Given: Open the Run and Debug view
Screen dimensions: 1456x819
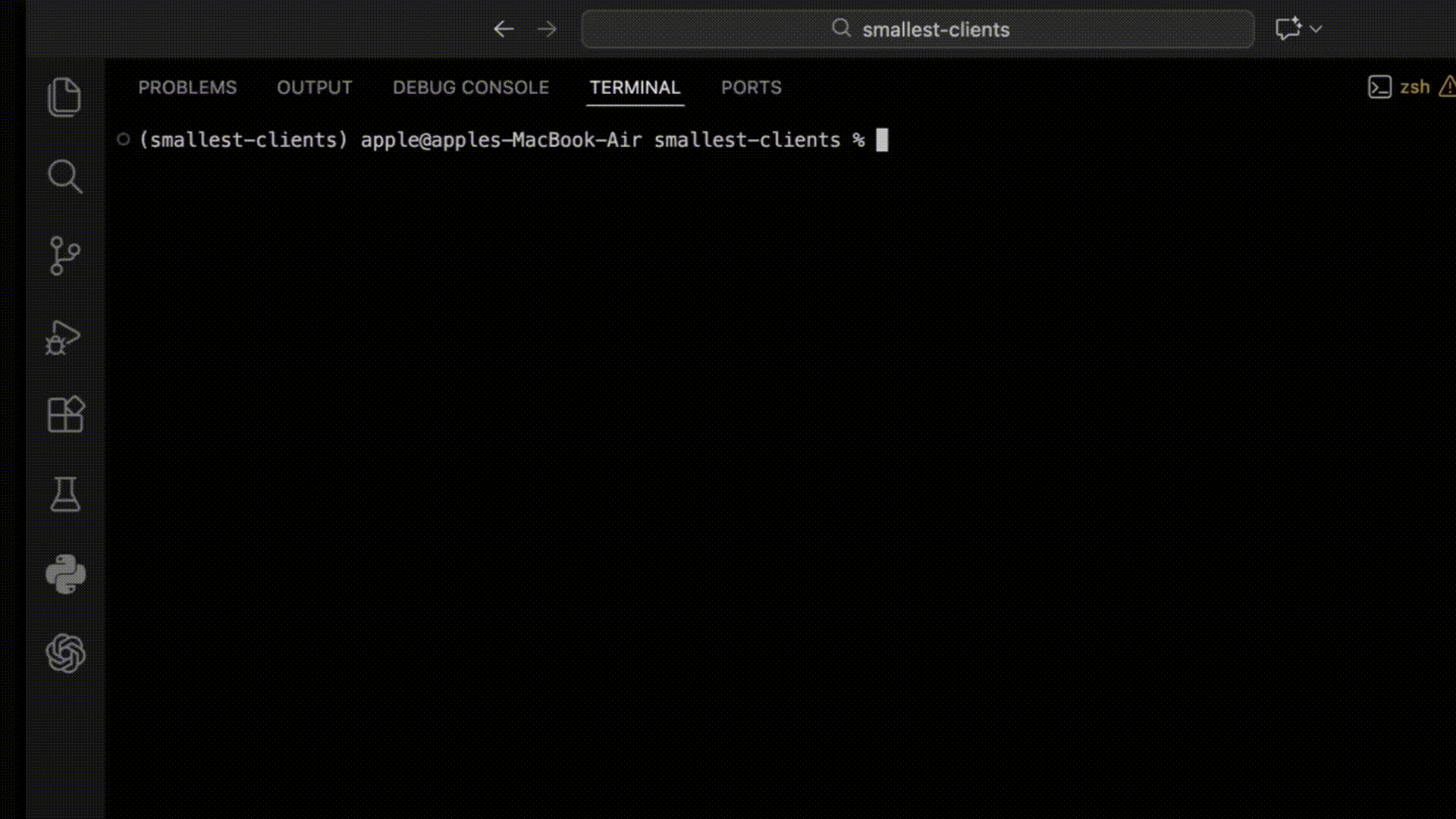Looking at the screenshot, I should tap(63, 338).
